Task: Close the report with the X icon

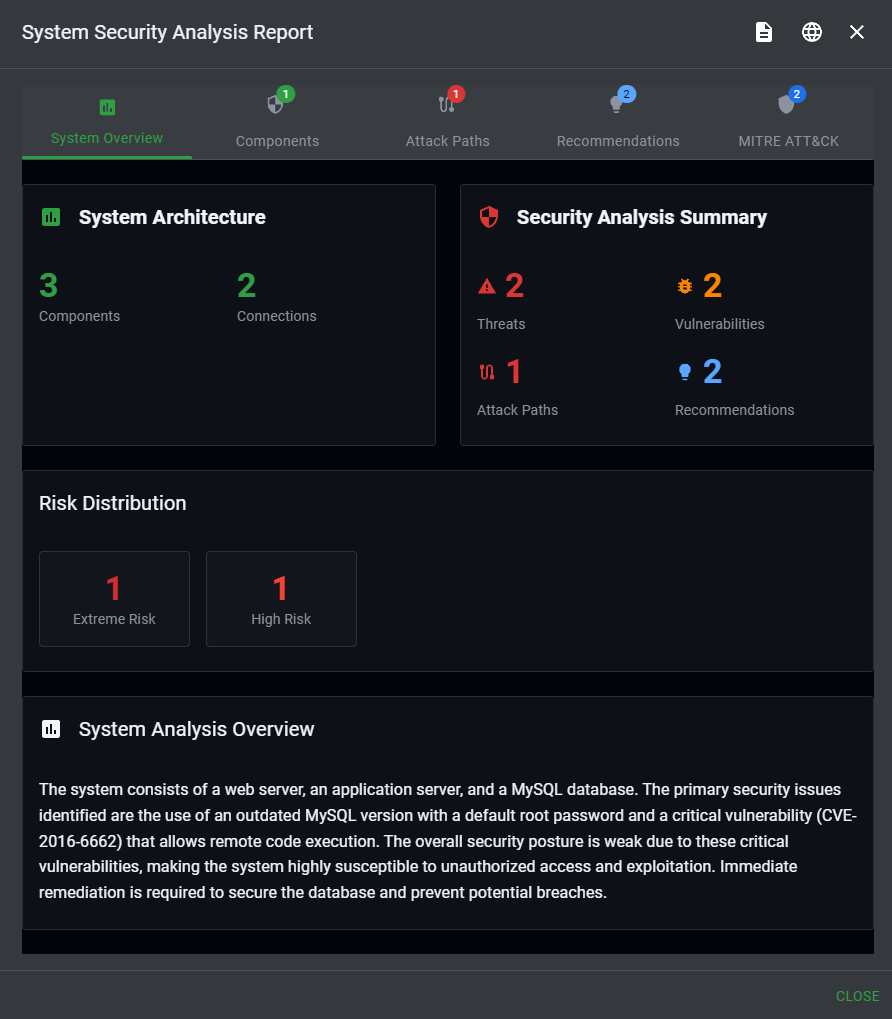Action: [x=857, y=32]
